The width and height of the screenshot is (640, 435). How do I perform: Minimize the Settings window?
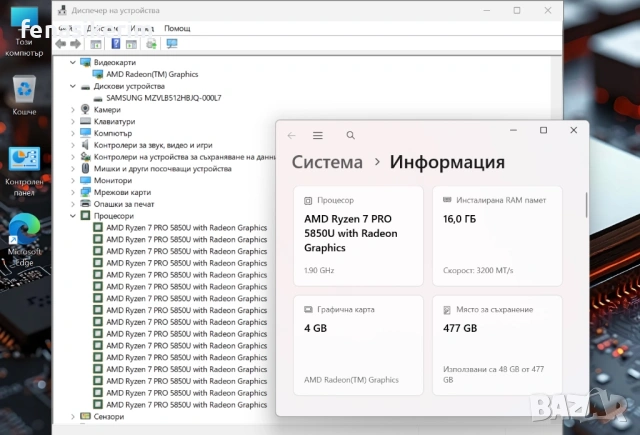point(513,130)
